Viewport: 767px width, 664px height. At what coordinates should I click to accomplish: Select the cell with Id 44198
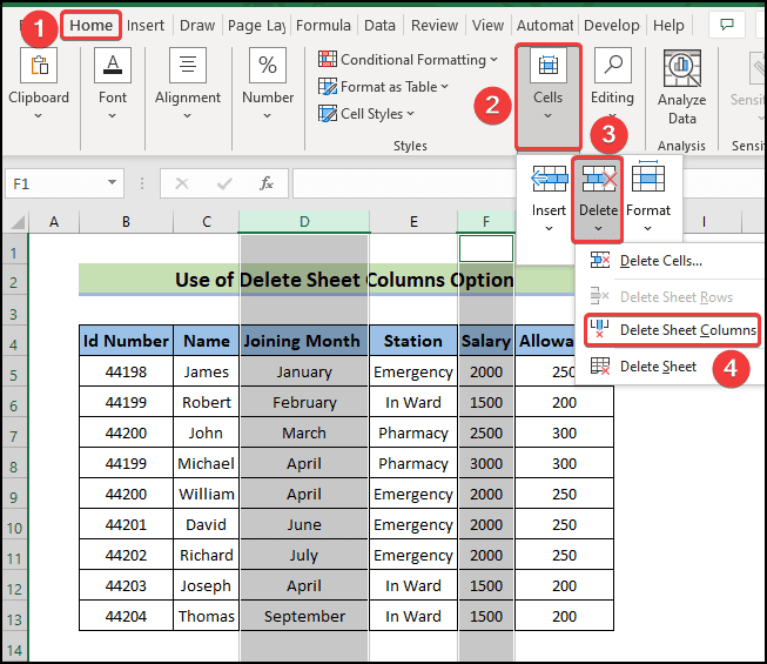coord(126,371)
